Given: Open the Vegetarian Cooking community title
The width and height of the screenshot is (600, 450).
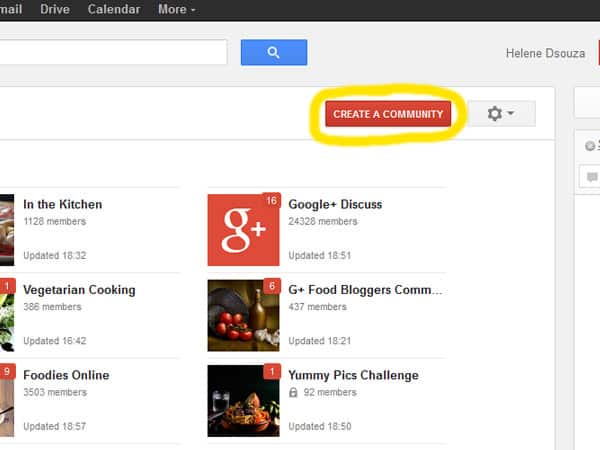Looking at the screenshot, I should pyautogui.click(x=79, y=290).
